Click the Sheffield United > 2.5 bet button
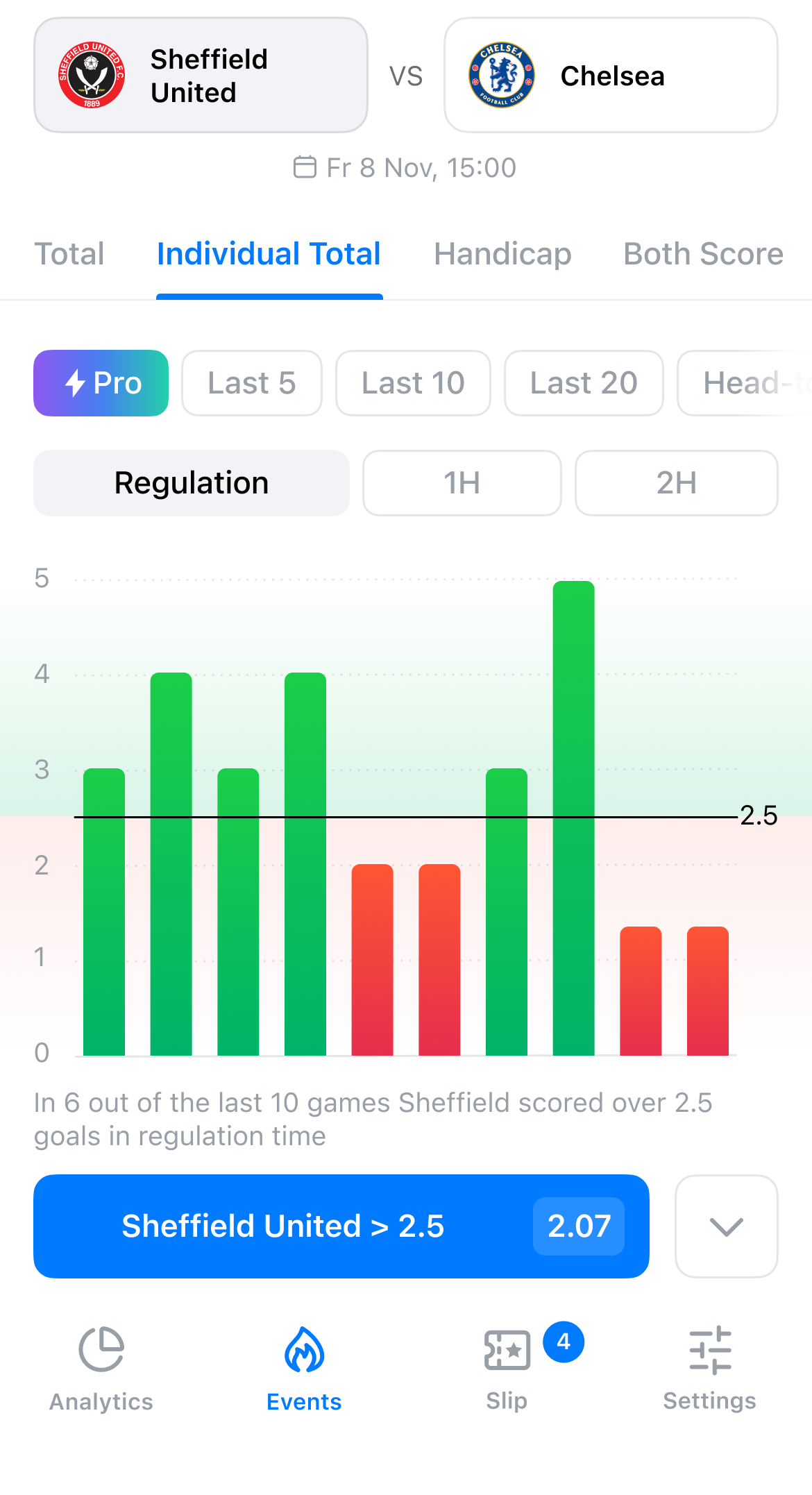 341,1226
